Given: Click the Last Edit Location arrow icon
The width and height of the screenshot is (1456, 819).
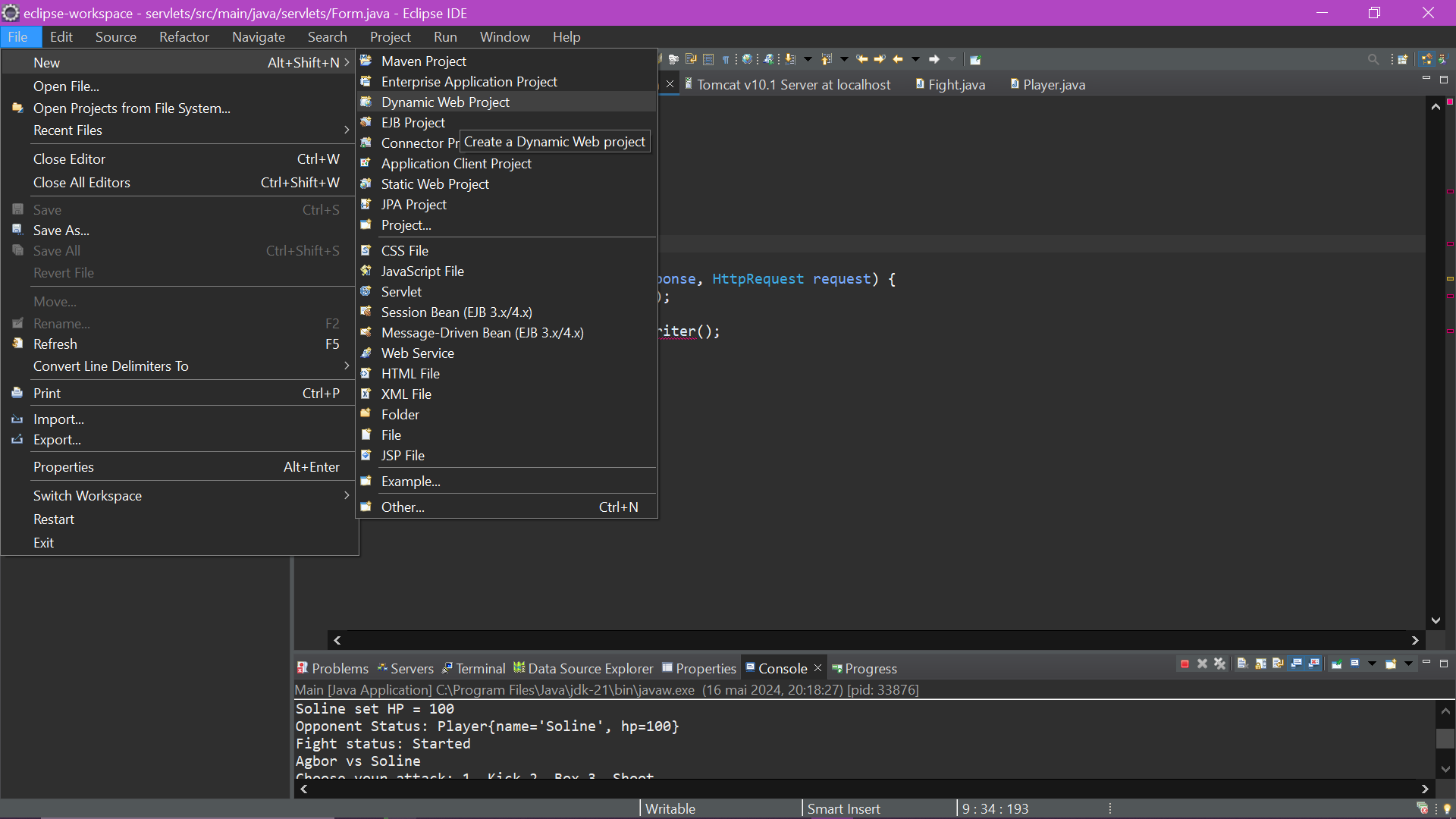Looking at the screenshot, I should point(862,59).
